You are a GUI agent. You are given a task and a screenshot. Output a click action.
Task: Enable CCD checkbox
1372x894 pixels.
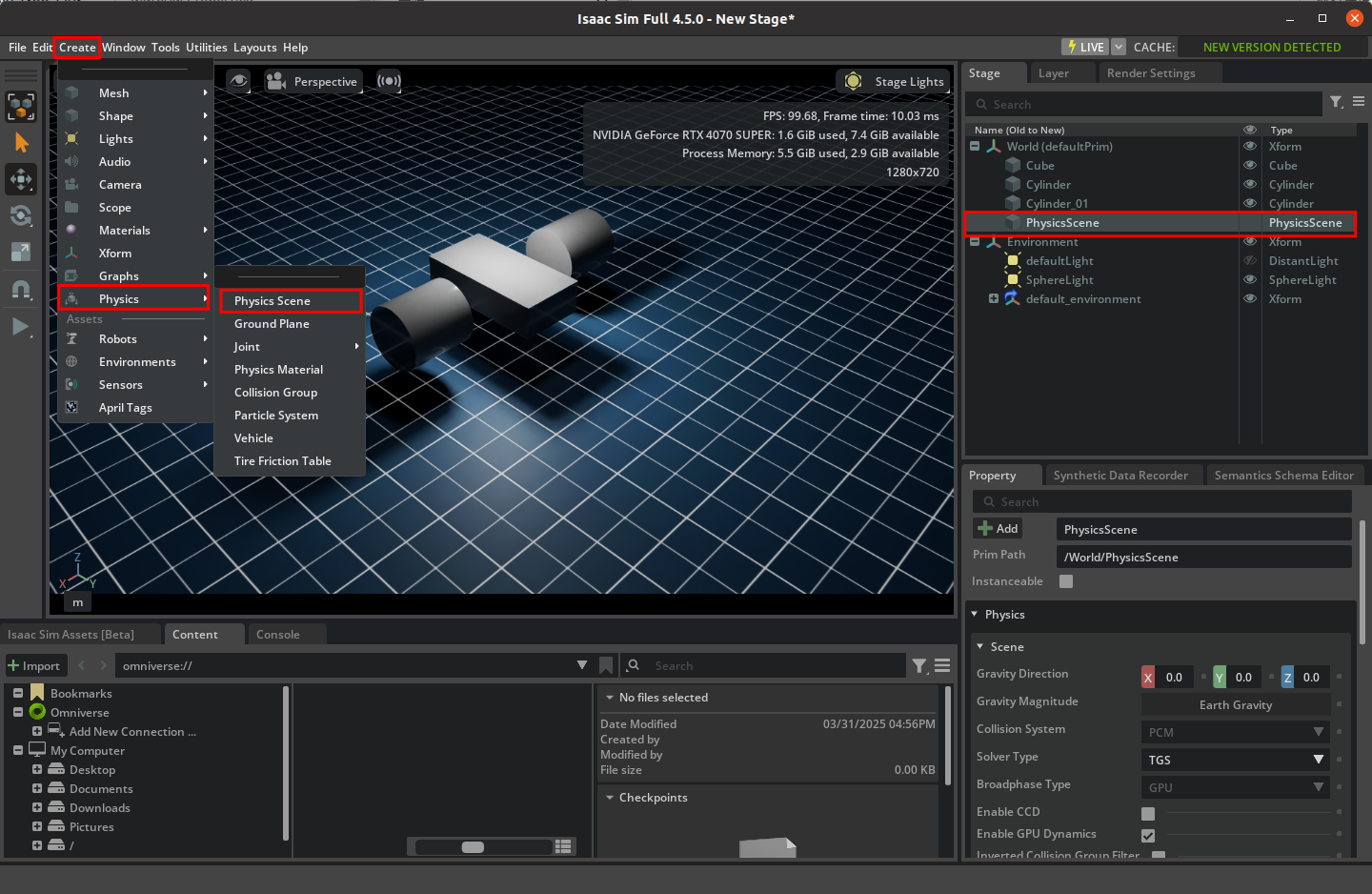pyautogui.click(x=1148, y=813)
